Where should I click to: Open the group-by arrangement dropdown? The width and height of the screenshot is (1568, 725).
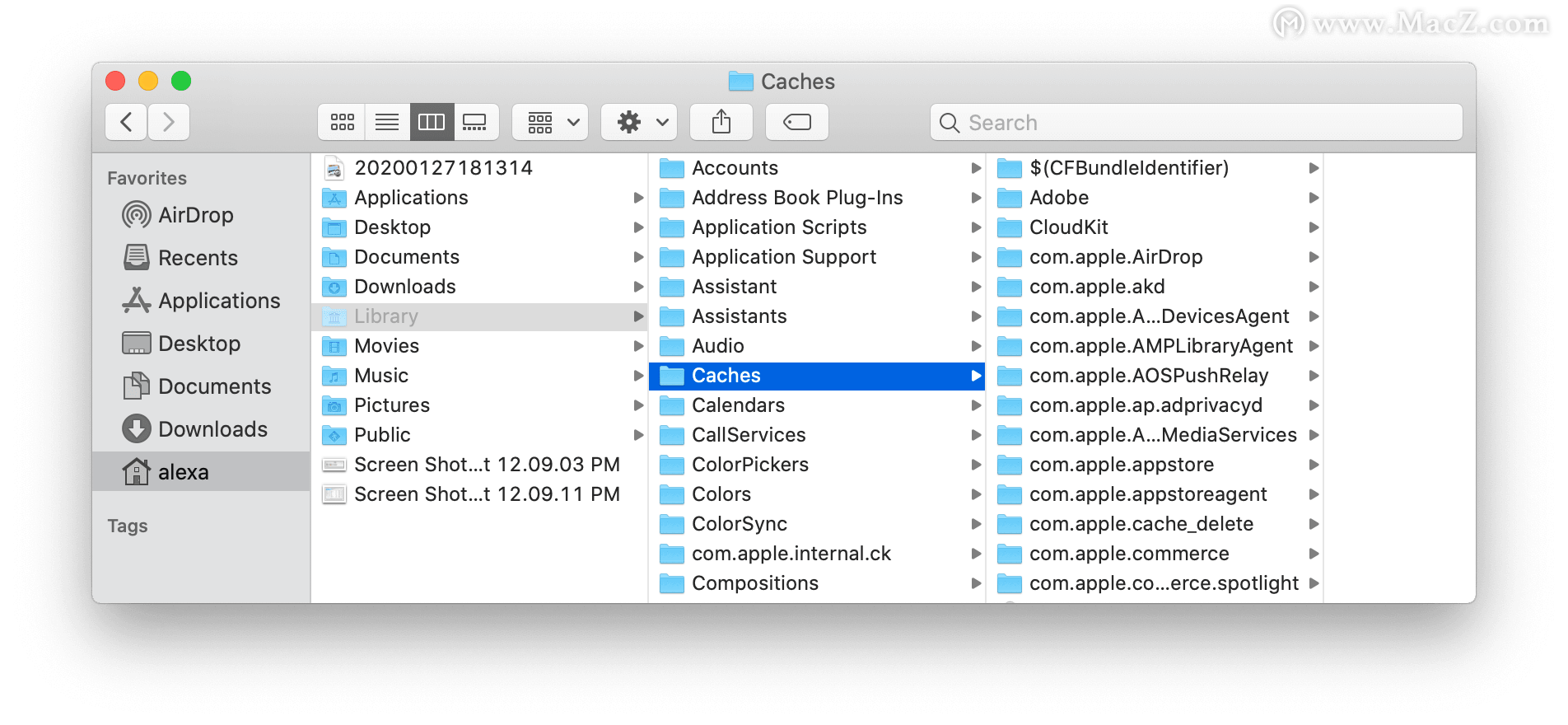(x=550, y=122)
